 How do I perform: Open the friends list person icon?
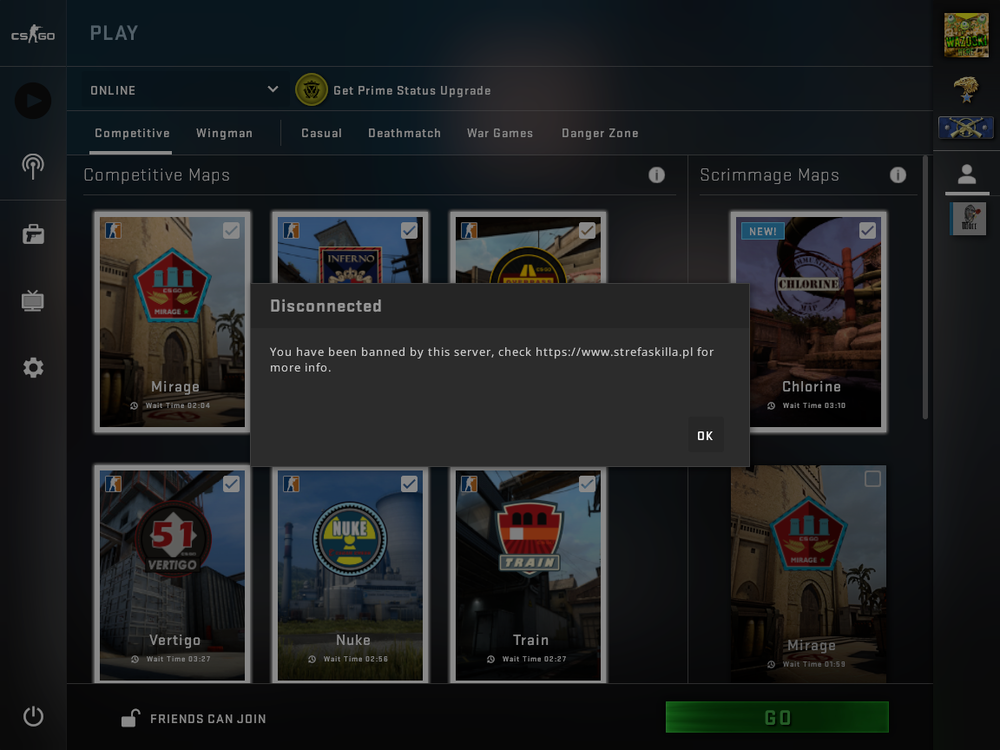point(967,174)
